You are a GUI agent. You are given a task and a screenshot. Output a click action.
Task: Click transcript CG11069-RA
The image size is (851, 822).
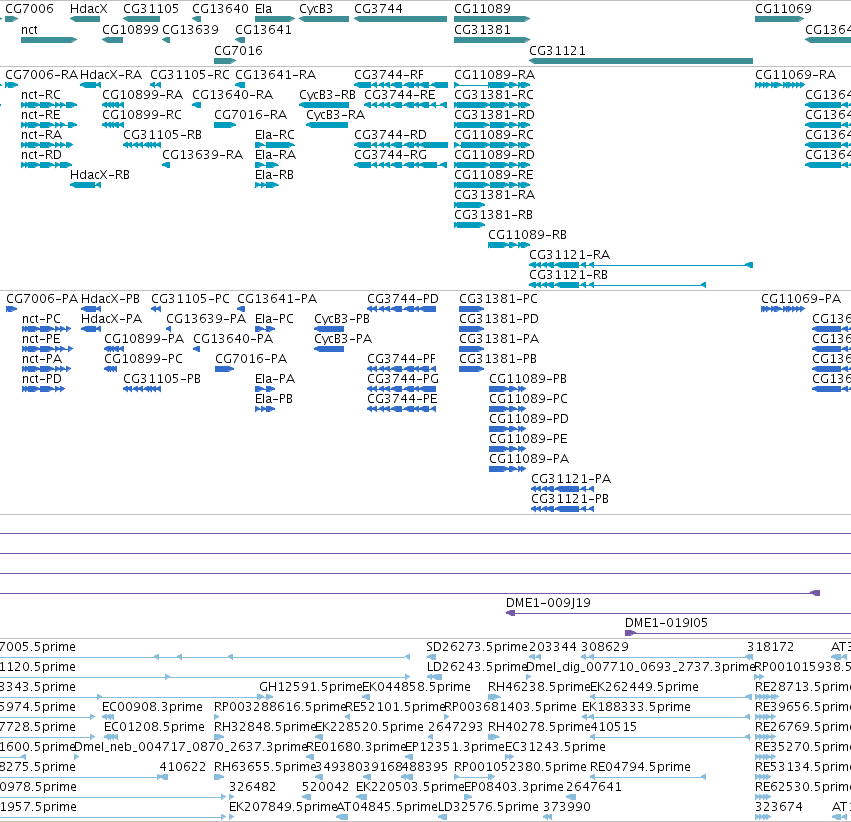780,85
